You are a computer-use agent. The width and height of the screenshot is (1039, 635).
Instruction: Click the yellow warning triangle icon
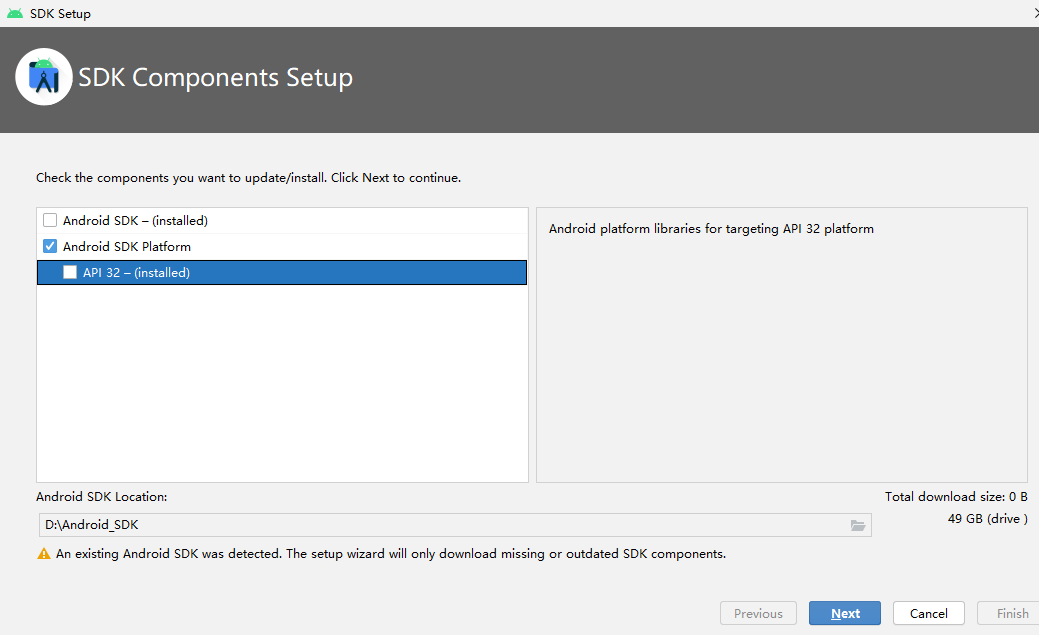[x=43, y=553]
